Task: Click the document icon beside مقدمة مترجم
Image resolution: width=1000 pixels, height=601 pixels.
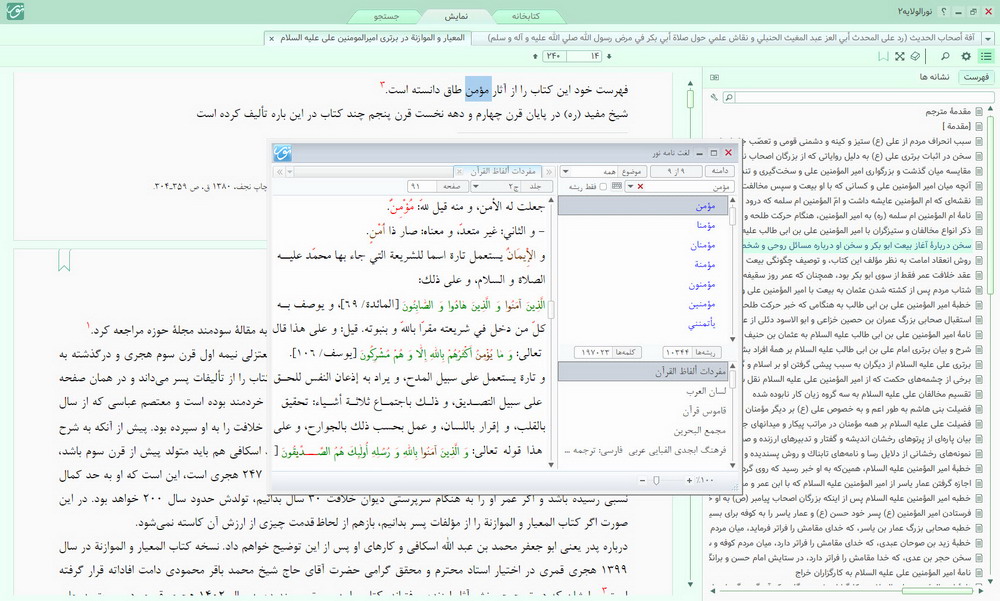Action: (979, 111)
